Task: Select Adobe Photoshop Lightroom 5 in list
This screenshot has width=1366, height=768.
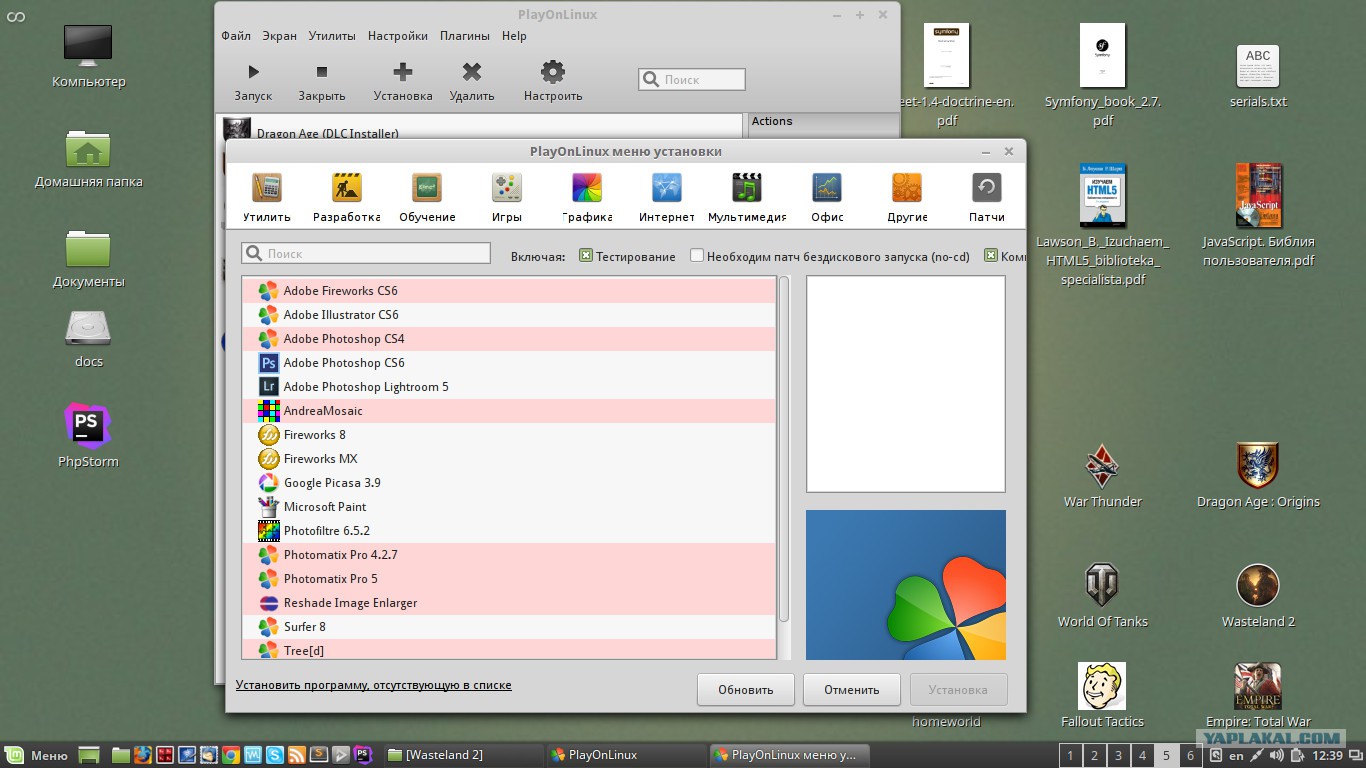Action: tap(509, 387)
